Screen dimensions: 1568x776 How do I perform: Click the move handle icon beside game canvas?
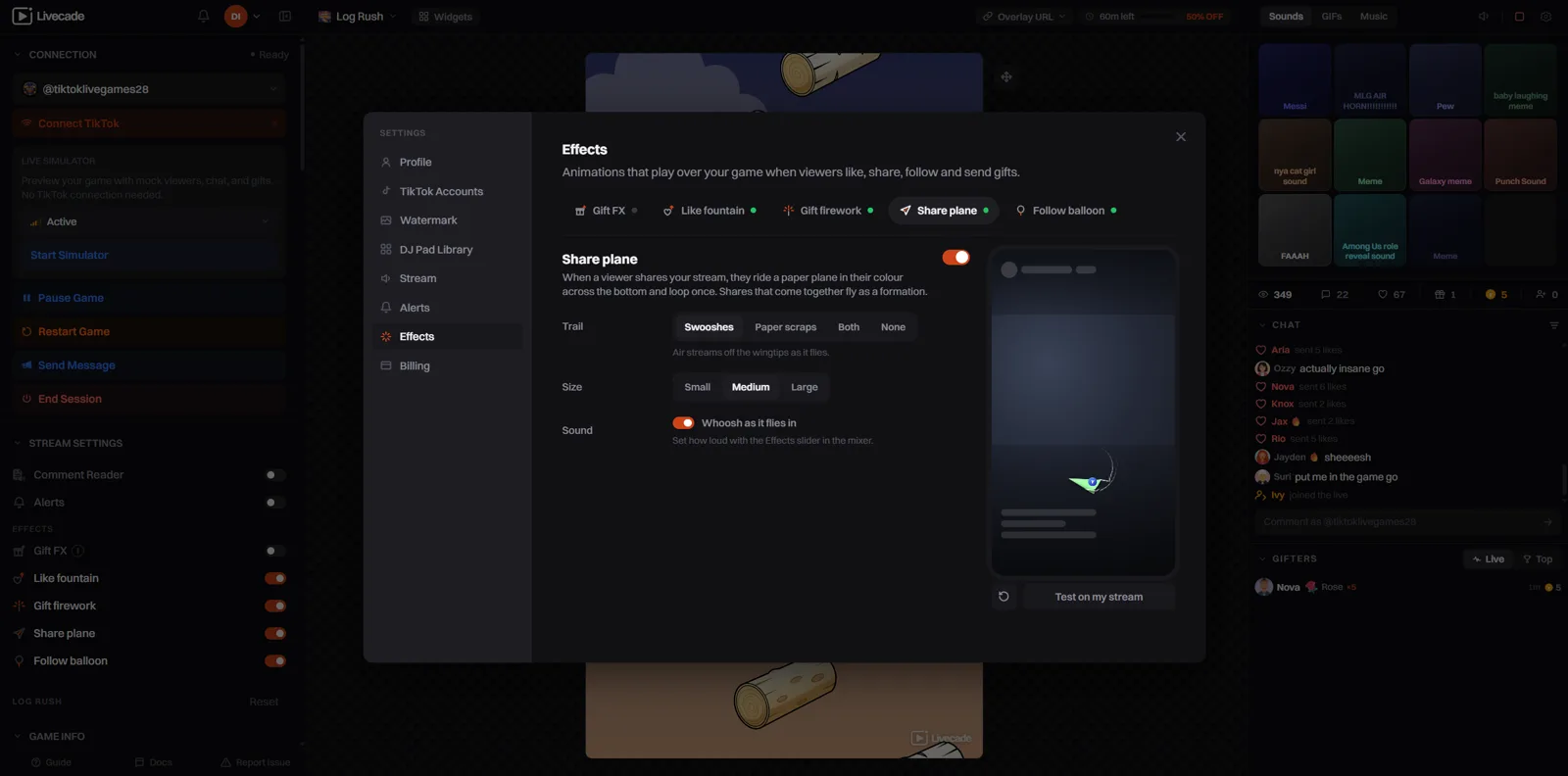(1006, 76)
